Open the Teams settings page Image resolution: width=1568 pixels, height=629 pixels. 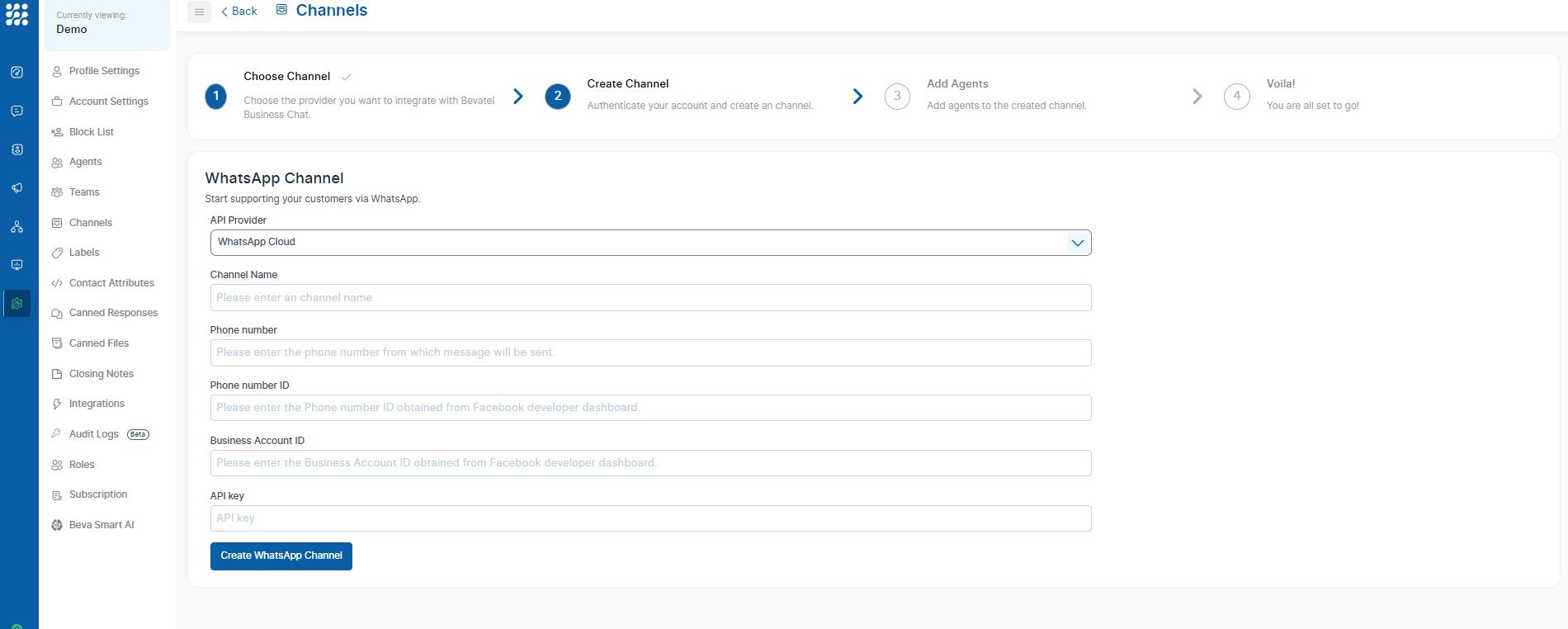pyautogui.click(x=84, y=192)
